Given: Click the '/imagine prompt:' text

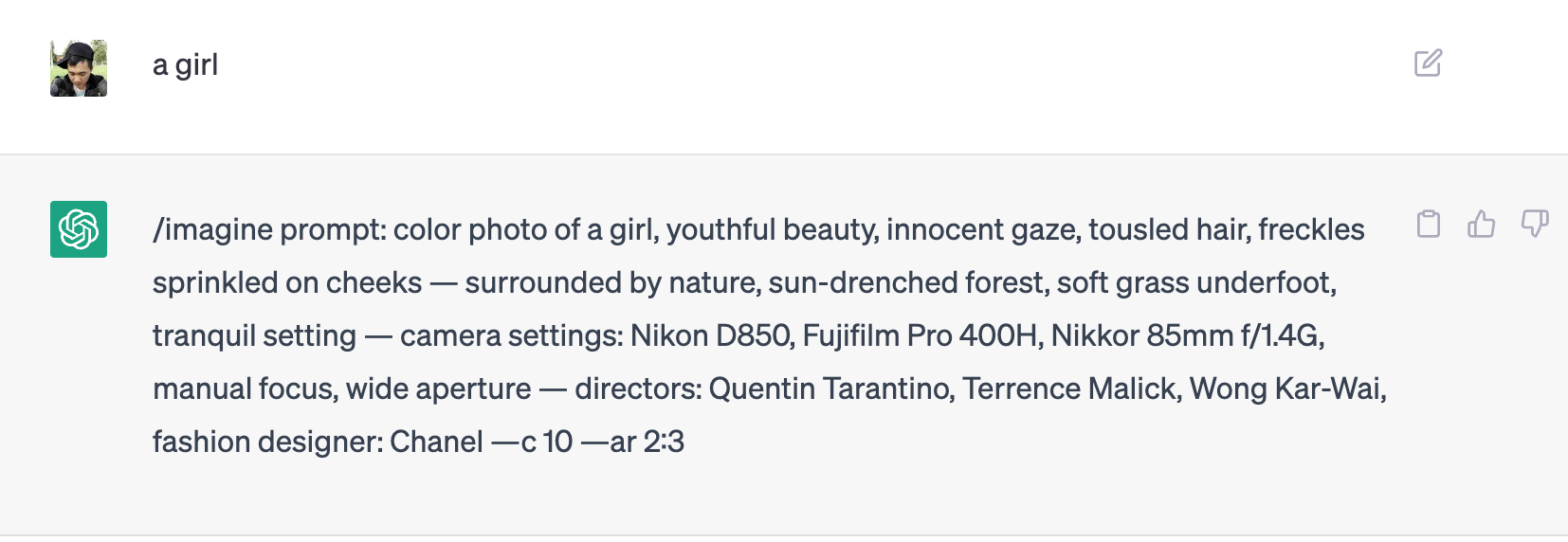Looking at the screenshot, I should click(x=269, y=229).
